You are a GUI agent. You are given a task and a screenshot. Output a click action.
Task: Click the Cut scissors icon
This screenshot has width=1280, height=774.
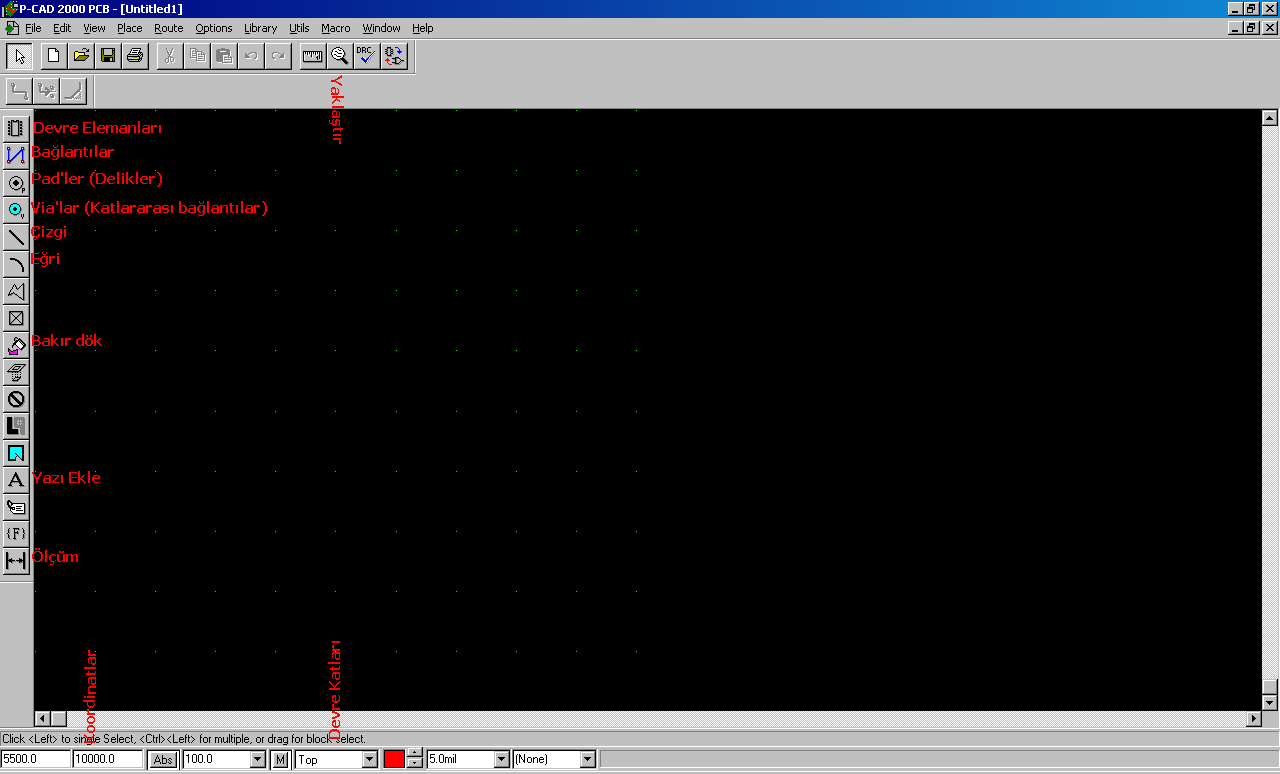click(170, 56)
